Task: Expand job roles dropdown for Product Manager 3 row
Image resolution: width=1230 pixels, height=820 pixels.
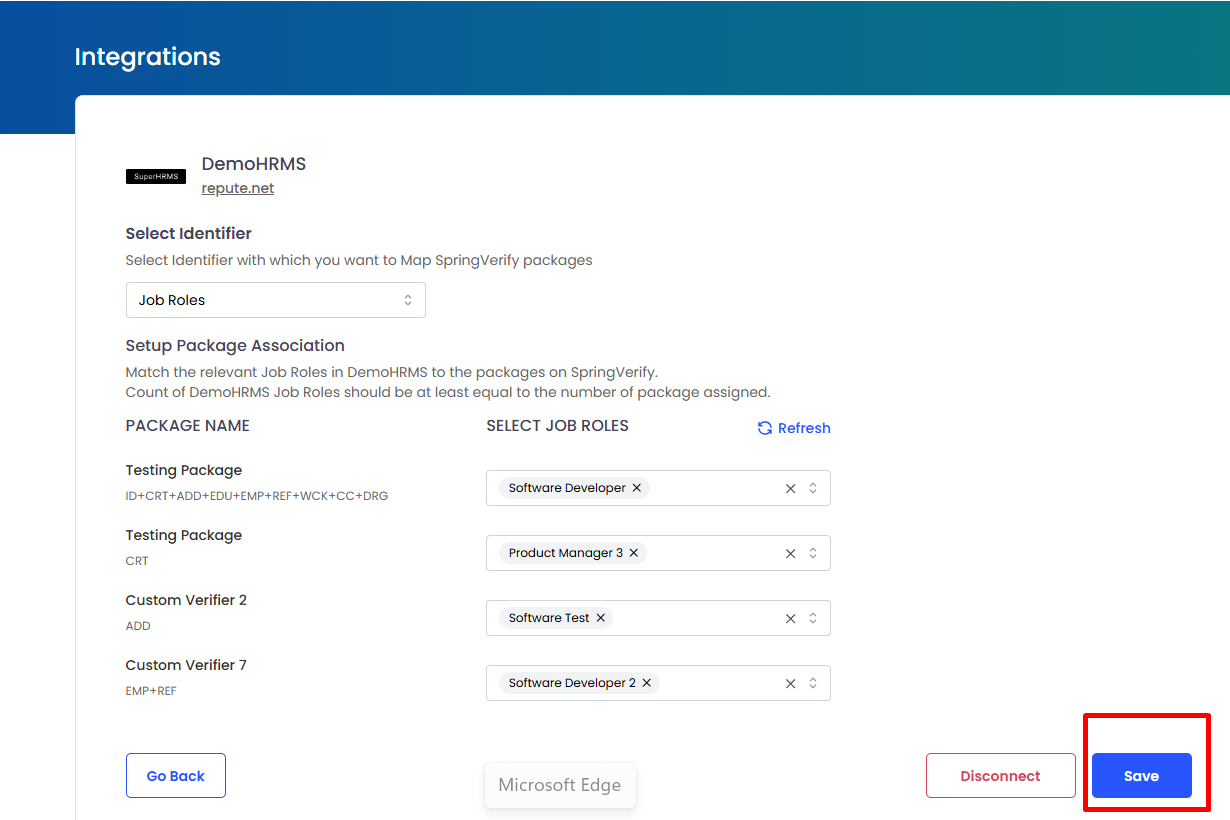Action: tap(813, 553)
